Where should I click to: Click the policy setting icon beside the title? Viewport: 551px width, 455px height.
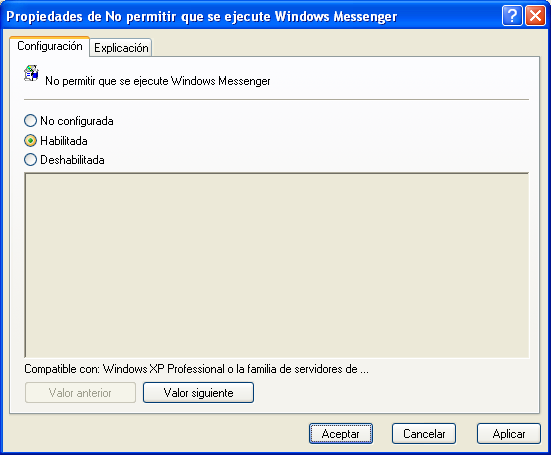coord(31,73)
